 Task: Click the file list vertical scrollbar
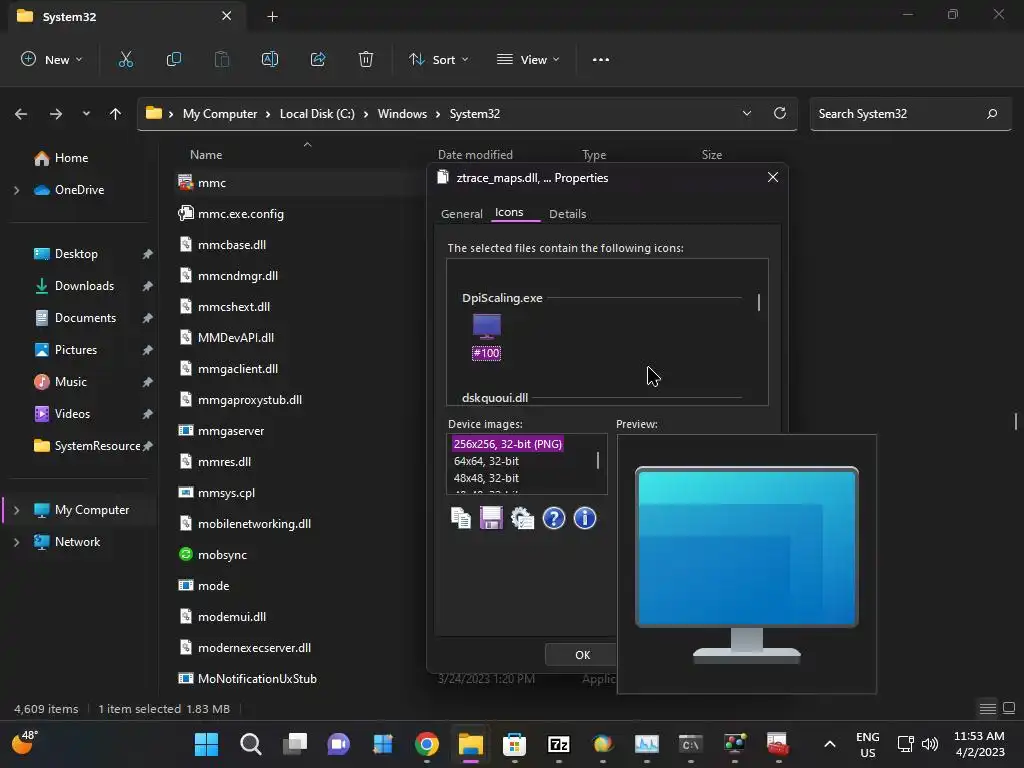(1016, 421)
